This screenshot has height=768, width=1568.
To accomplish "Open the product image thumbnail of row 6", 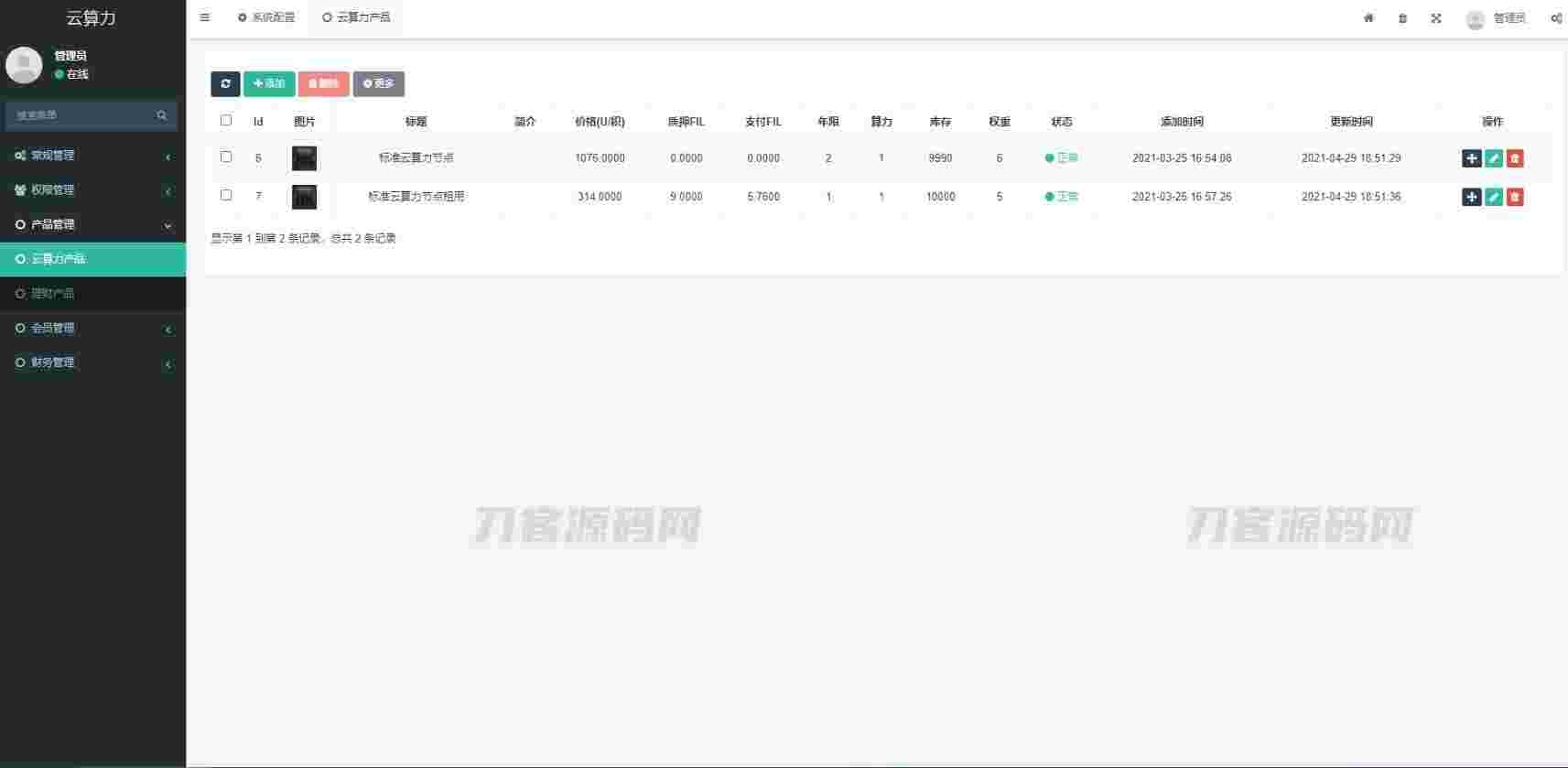I will point(304,158).
